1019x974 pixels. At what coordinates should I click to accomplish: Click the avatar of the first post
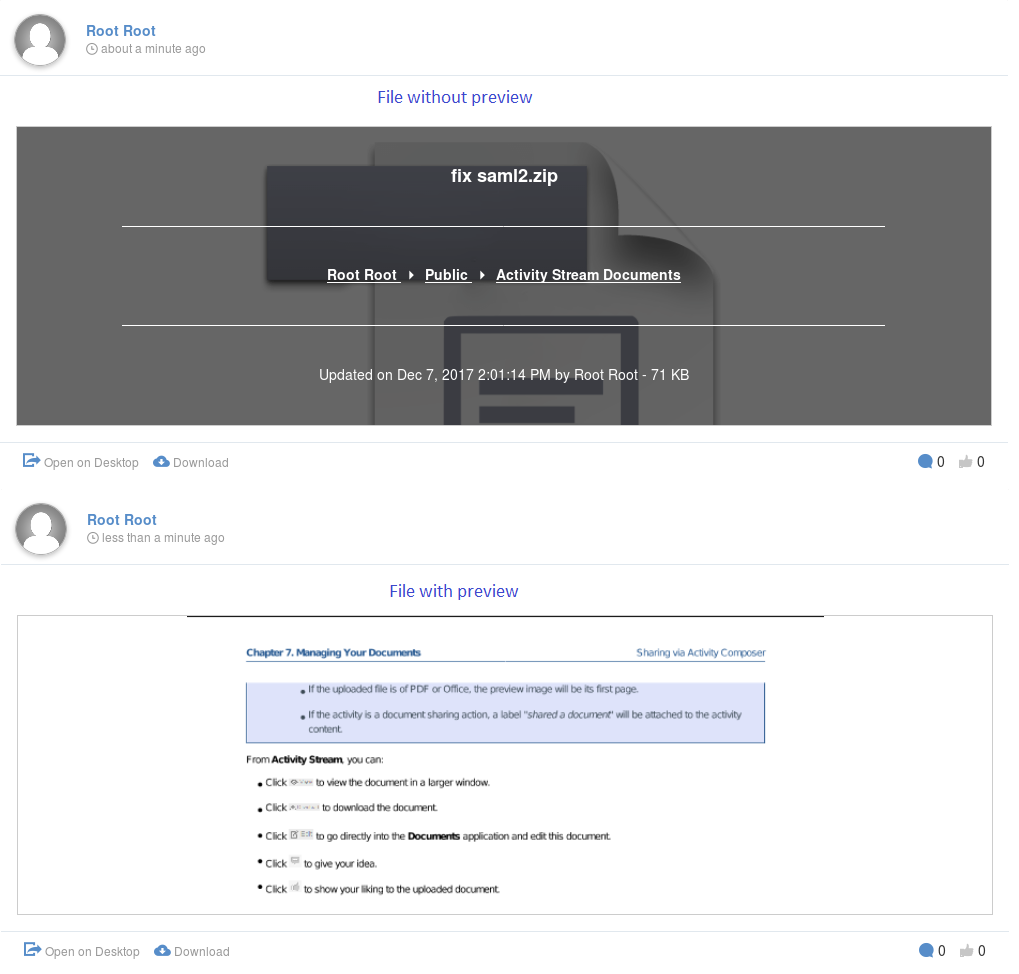[x=40, y=40]
